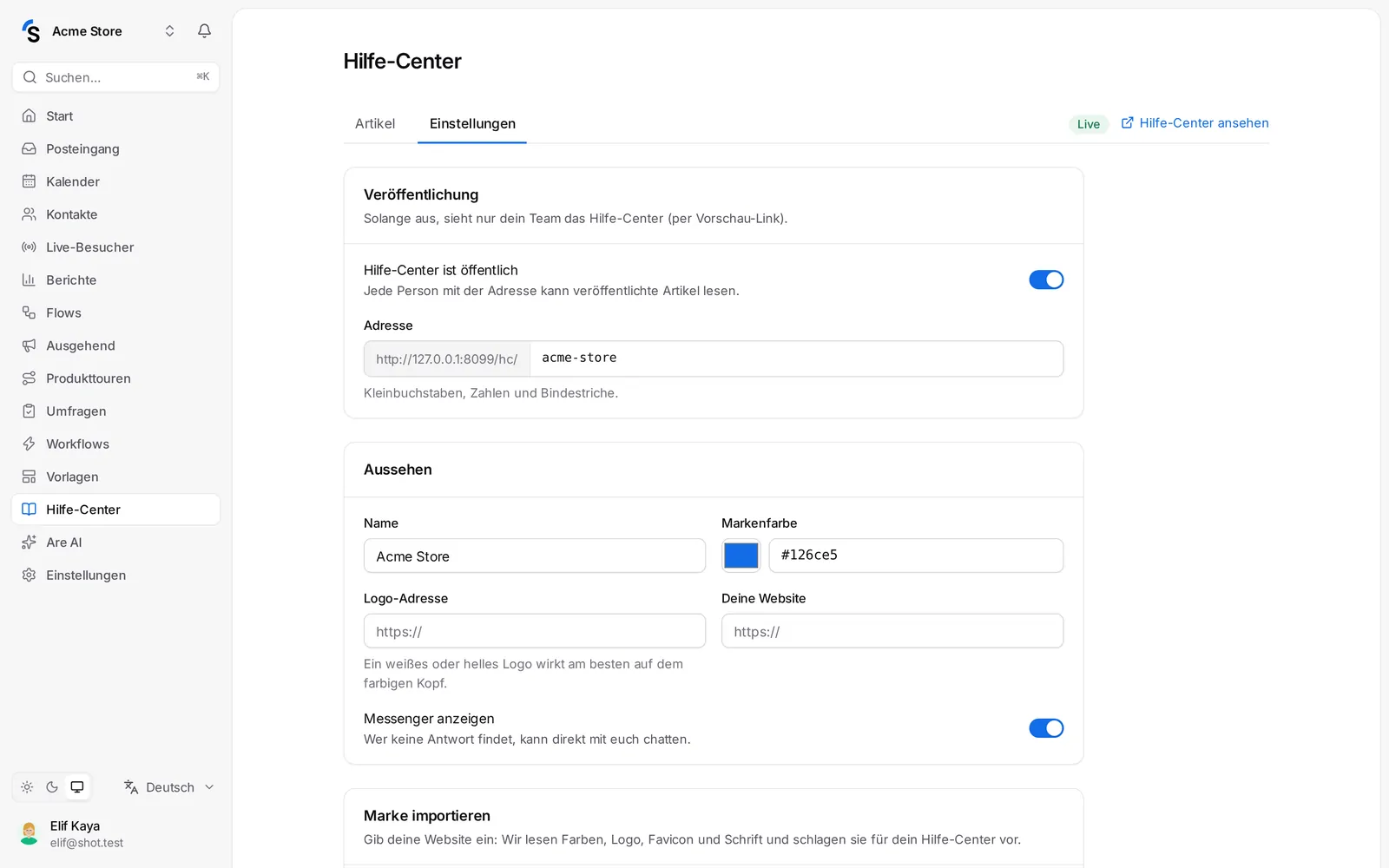Image resolution: width=1389 pixels, height=868 pixels.
Task: Open Ausgehend megaphone icon
Action: click(x=29, y=345)
